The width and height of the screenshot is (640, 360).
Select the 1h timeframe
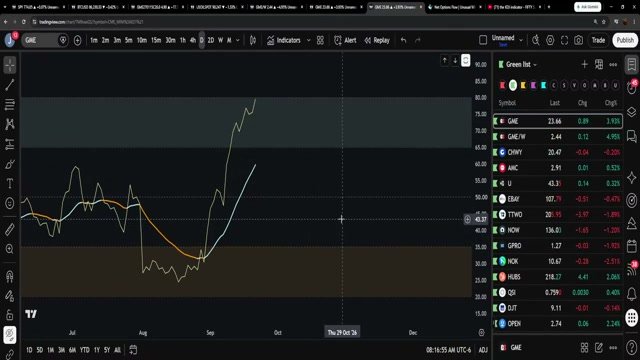click(183, 40)
